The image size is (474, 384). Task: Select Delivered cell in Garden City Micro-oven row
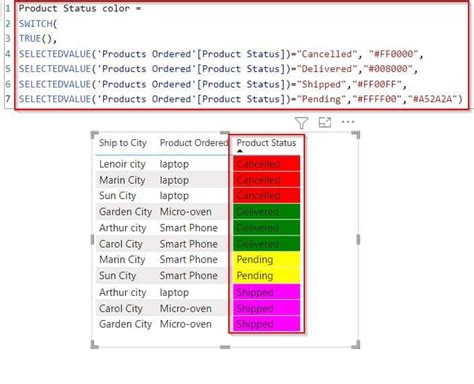(266, 212)
